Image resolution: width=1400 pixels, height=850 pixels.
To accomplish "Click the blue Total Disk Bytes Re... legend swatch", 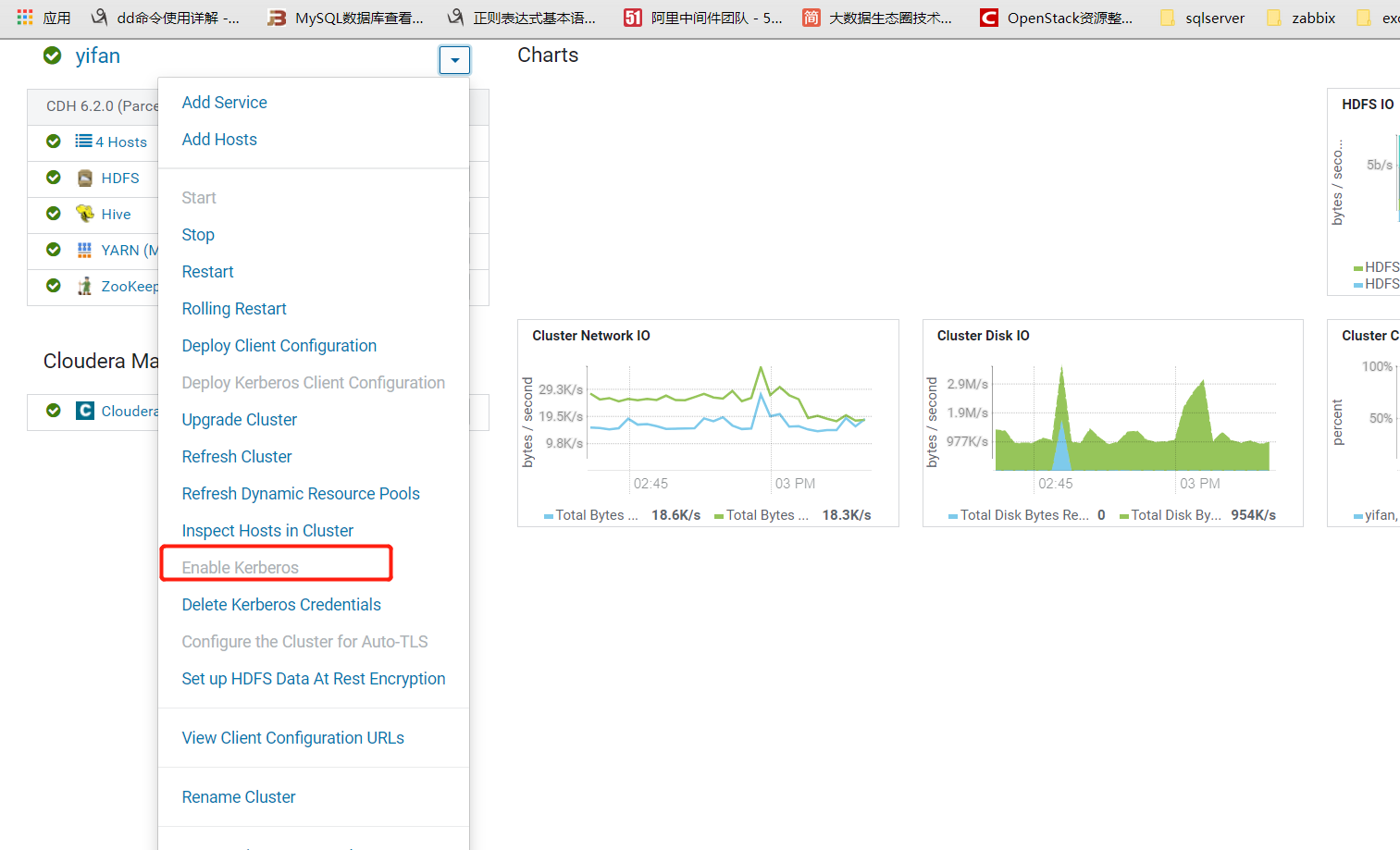I will click(953, 516).
